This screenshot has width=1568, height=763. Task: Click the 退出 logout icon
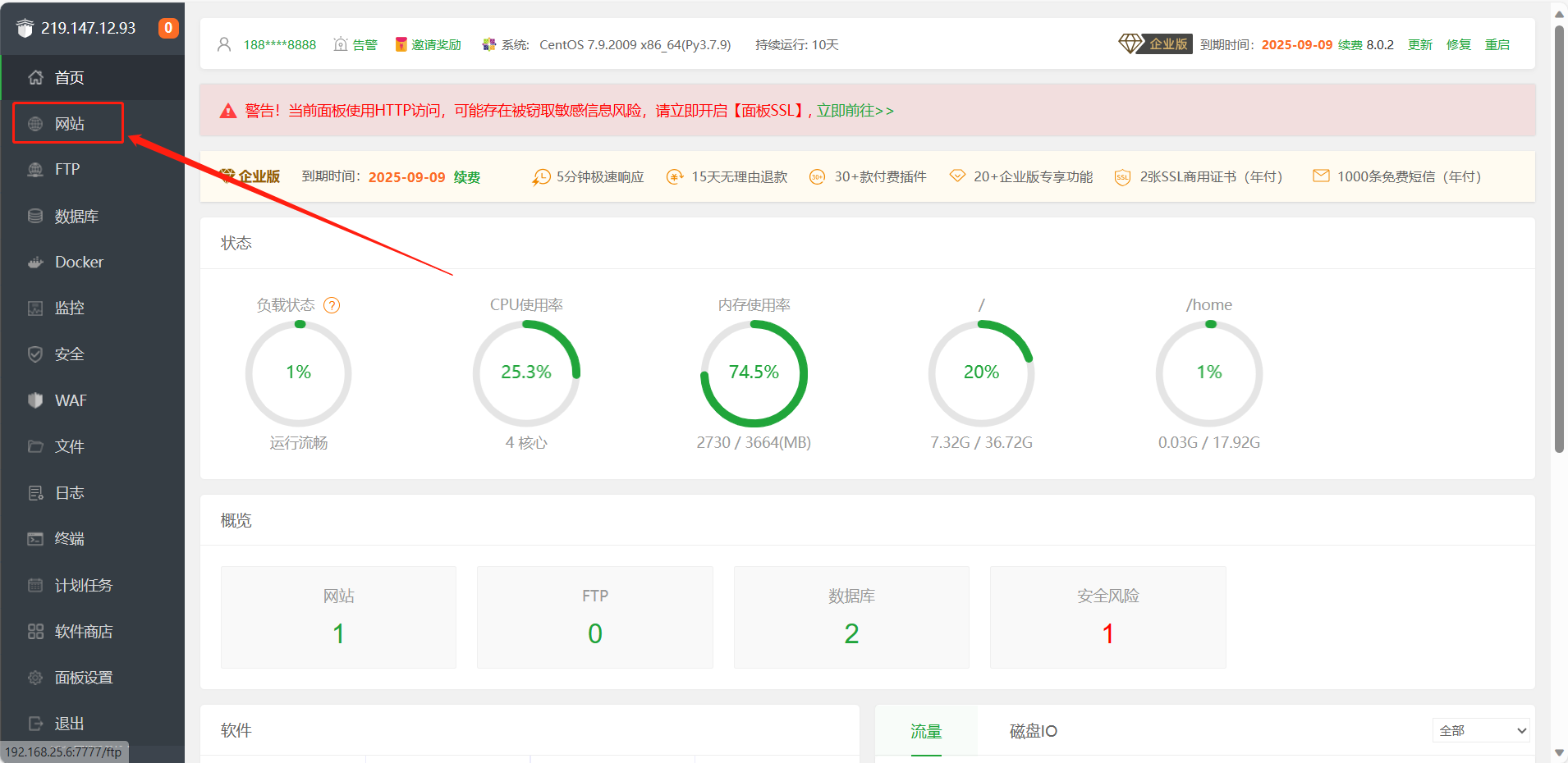click(x=35, y=724)
